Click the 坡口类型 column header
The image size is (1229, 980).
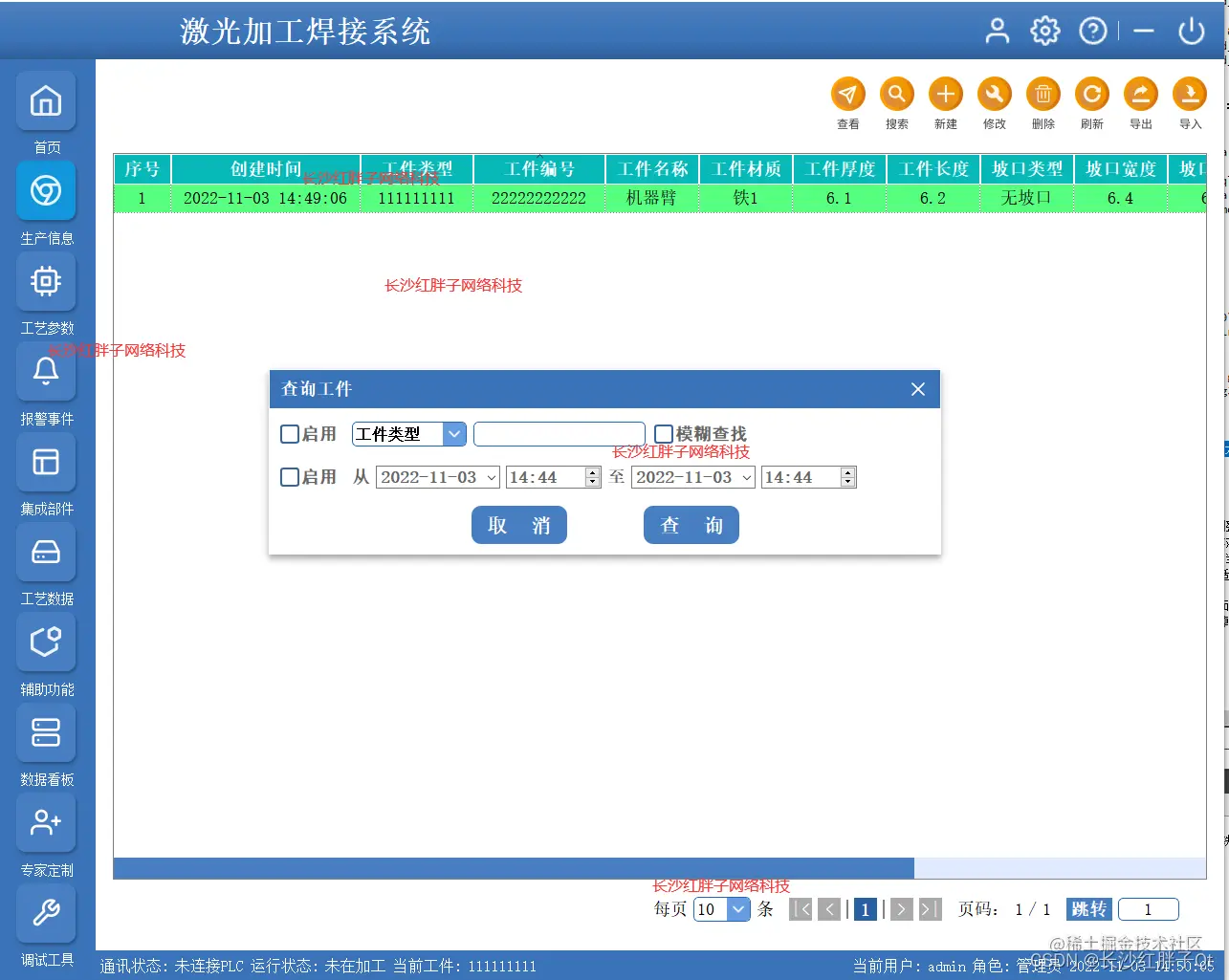[1027, 169]
